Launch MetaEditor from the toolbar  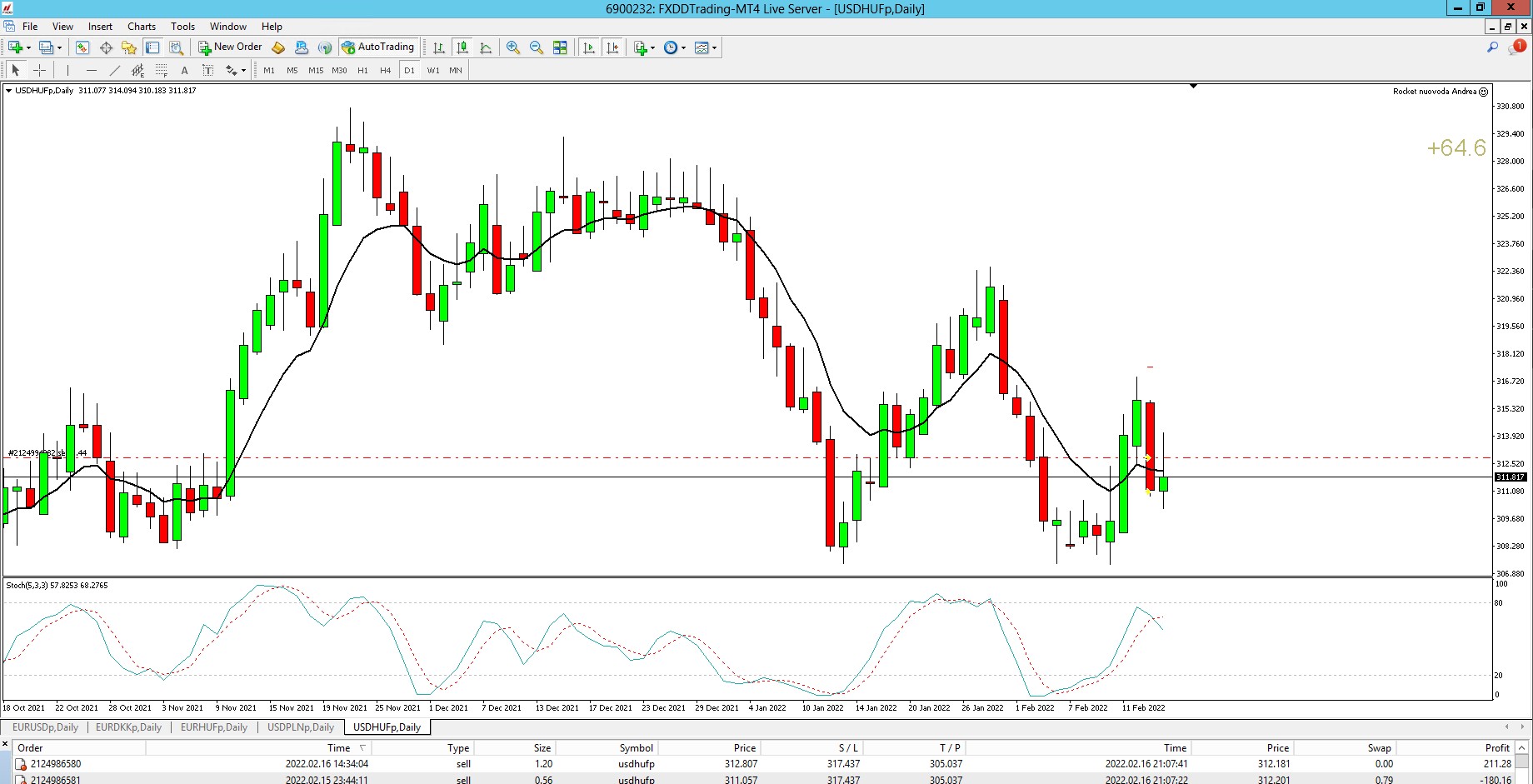279,47
